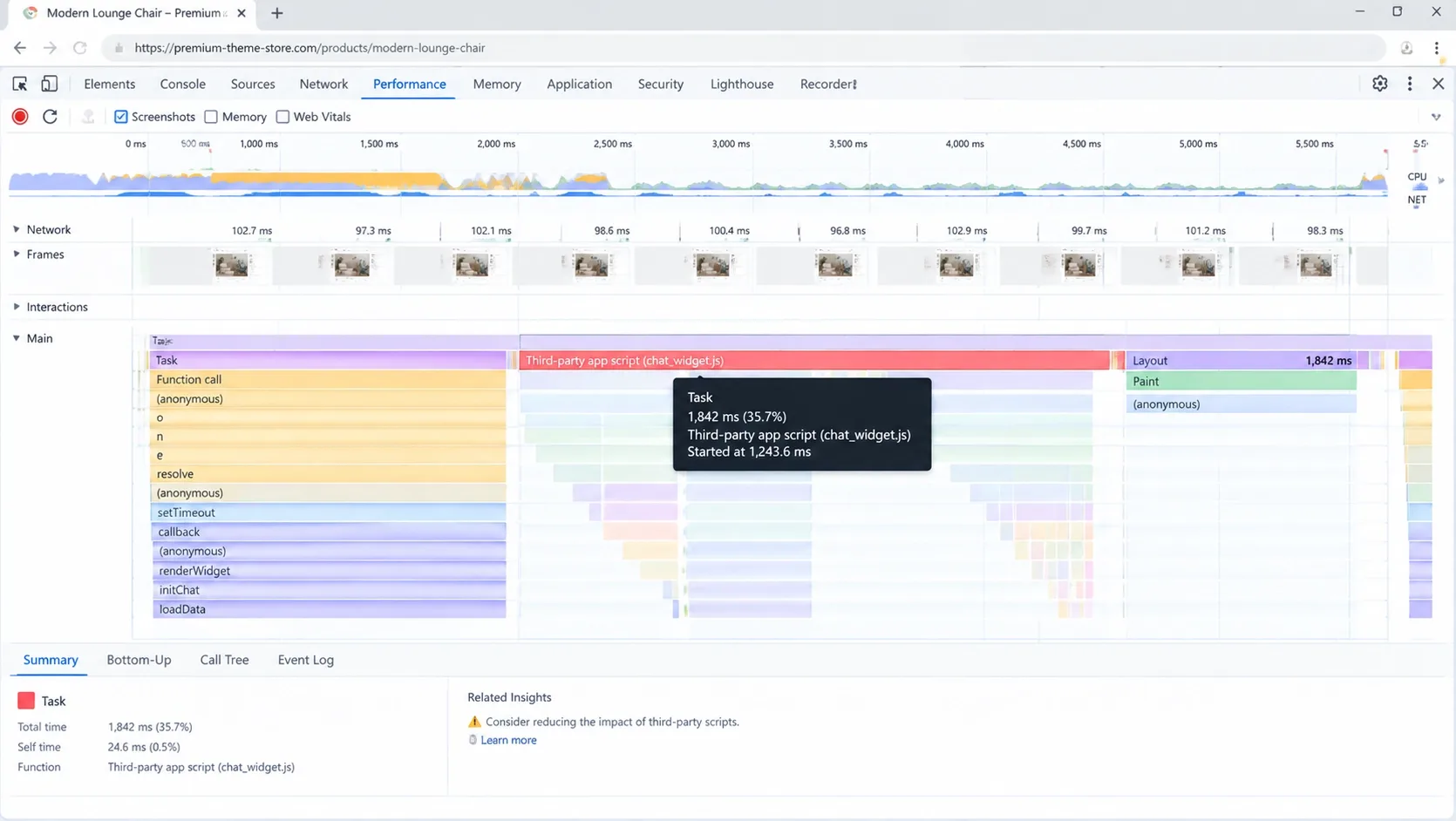Open the Event Log tab
The height and width of the screenshot is (821, 1456).
[306, 660]
